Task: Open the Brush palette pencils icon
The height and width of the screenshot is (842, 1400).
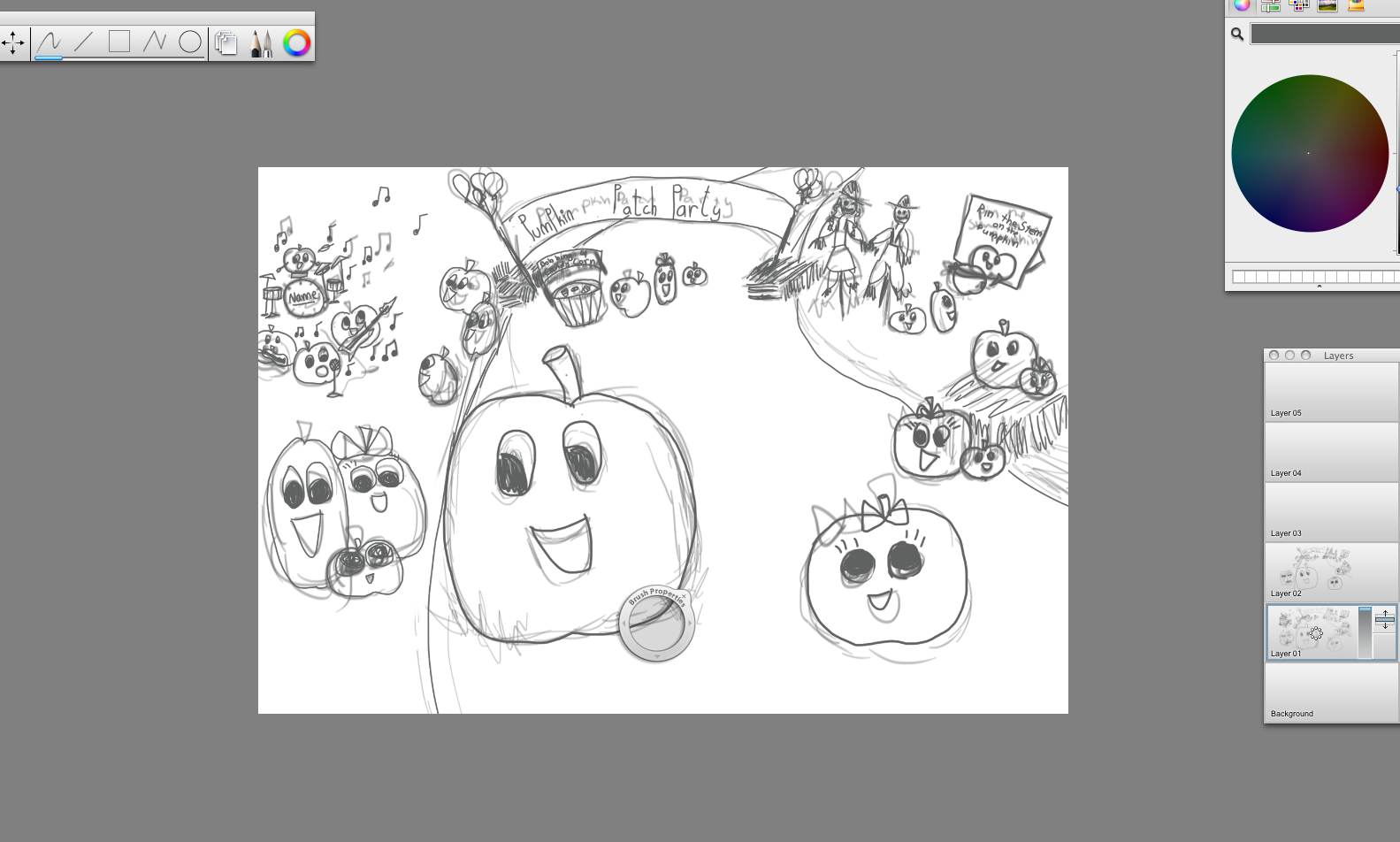Action: click(x=261, y=42)
